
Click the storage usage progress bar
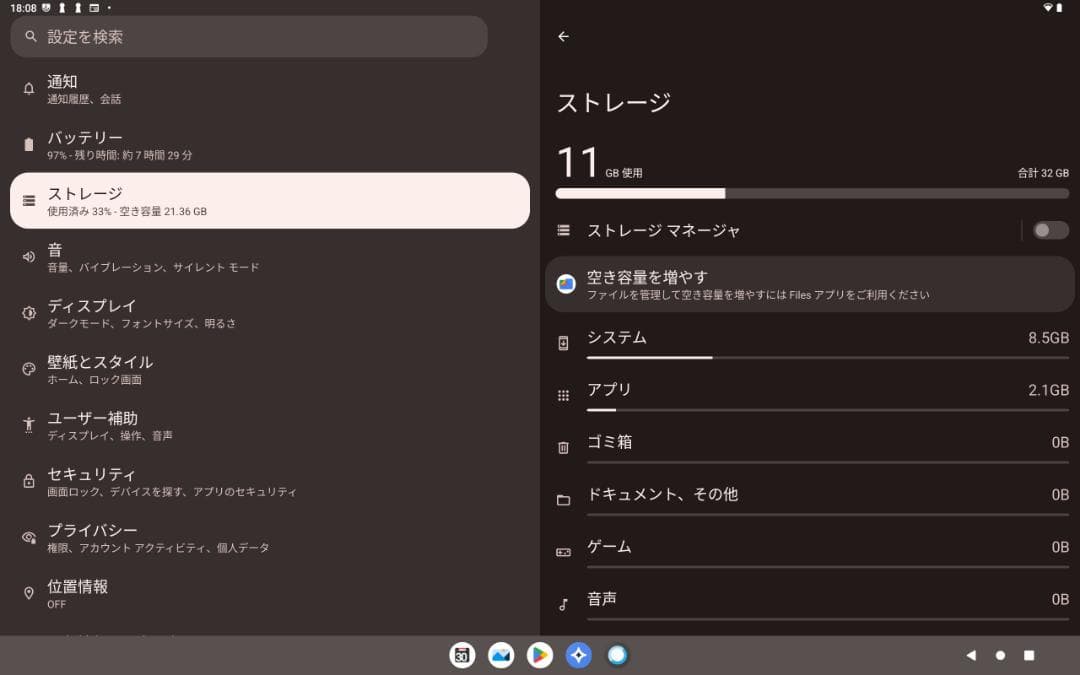click(812, 193)
